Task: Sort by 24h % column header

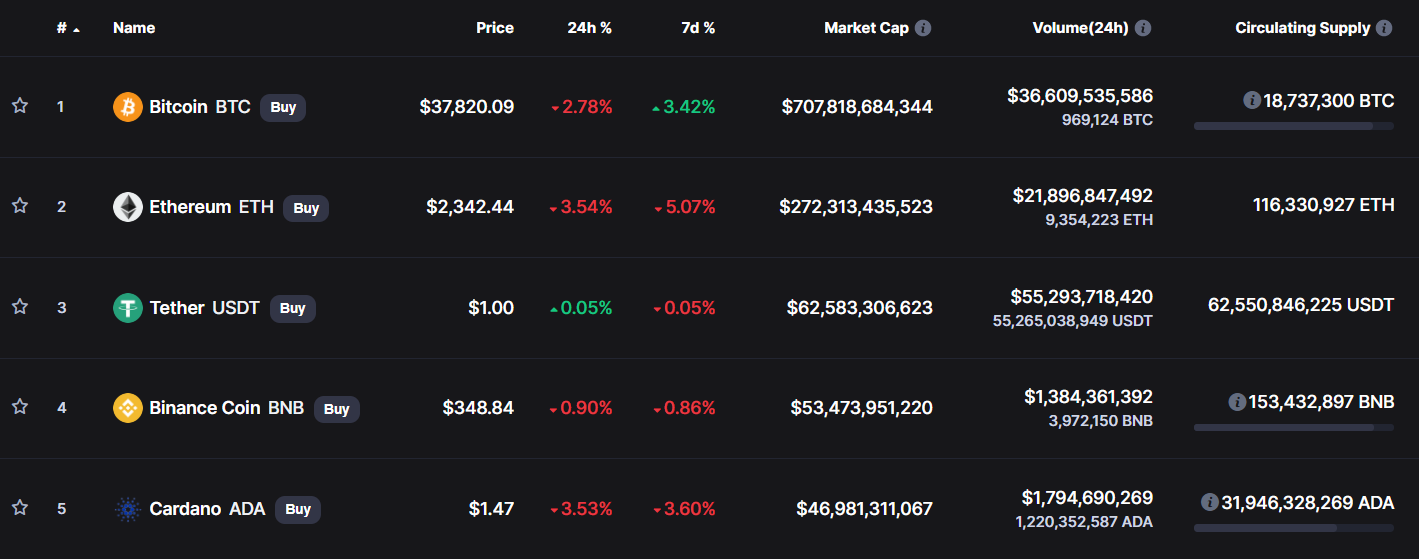Action: (x=590, y=28)
